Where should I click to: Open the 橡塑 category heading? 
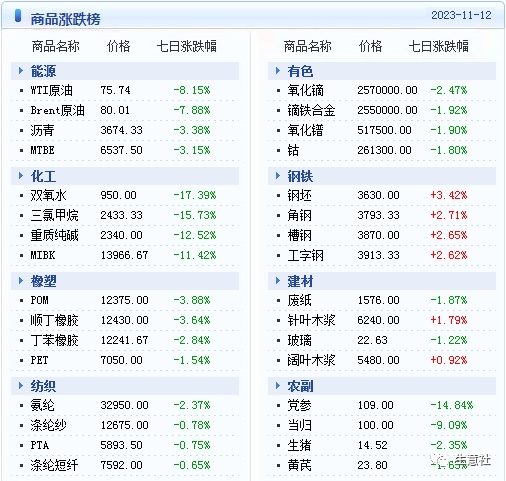[x=43, y=281]
